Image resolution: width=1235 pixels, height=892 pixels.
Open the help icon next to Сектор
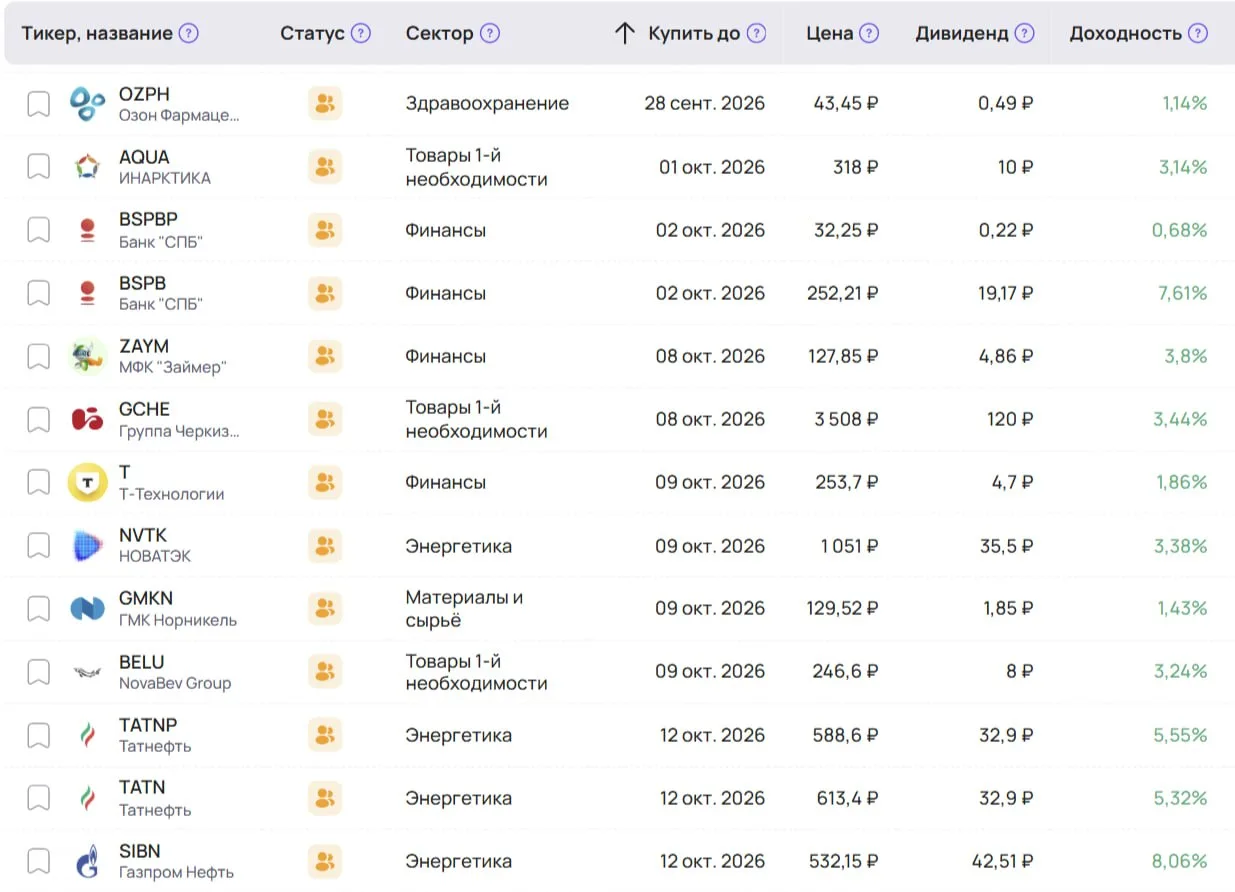(x=489, y=33)
